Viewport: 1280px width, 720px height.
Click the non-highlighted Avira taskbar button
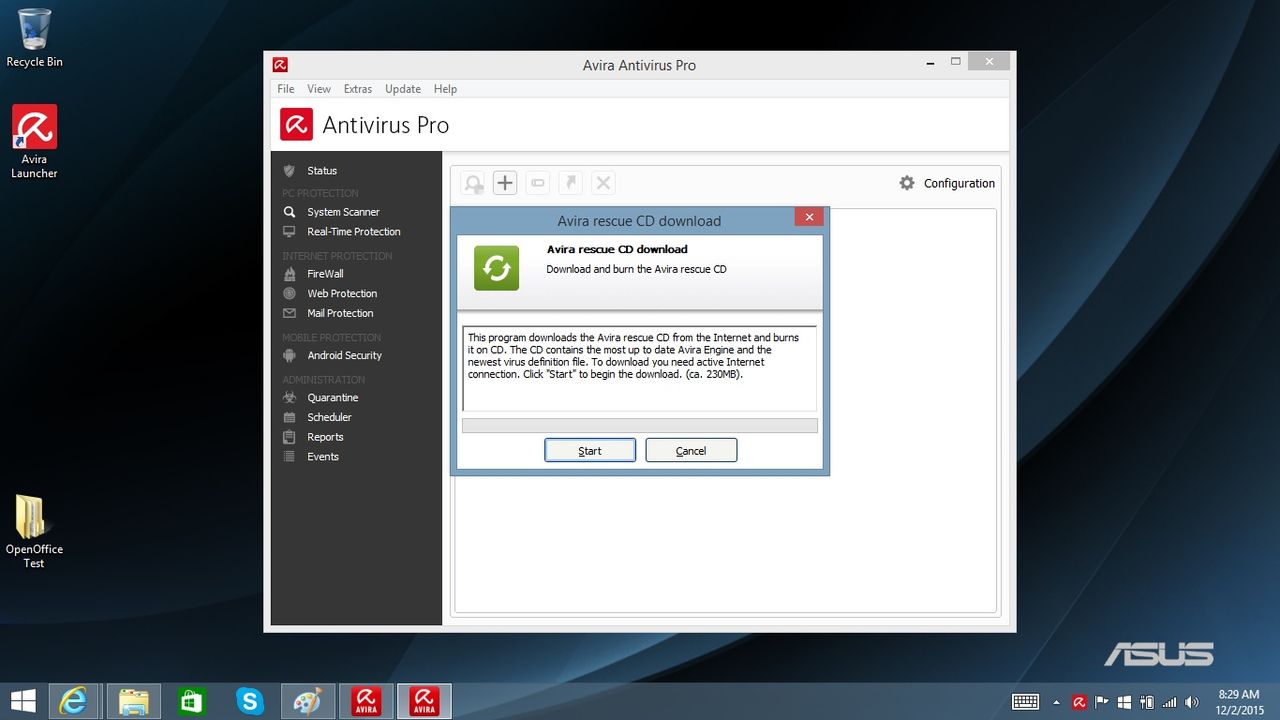click(x=366, y=701)
